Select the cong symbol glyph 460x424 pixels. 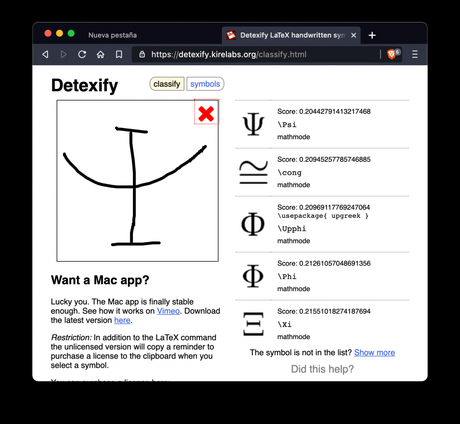254,172
